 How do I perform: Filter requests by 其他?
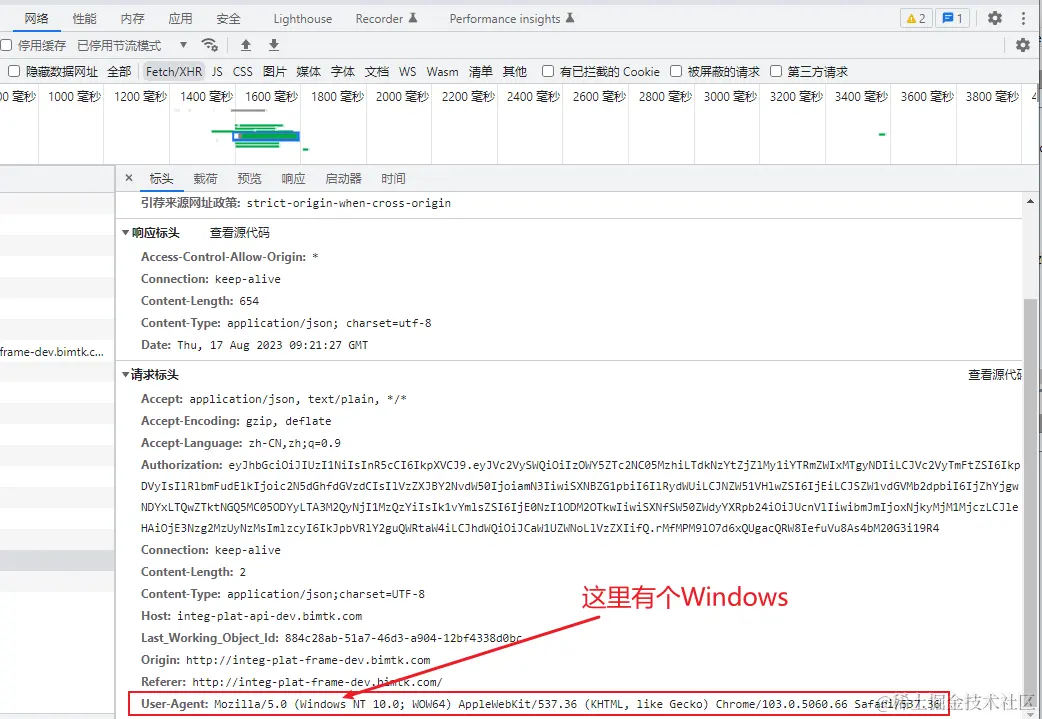point(514,71)
